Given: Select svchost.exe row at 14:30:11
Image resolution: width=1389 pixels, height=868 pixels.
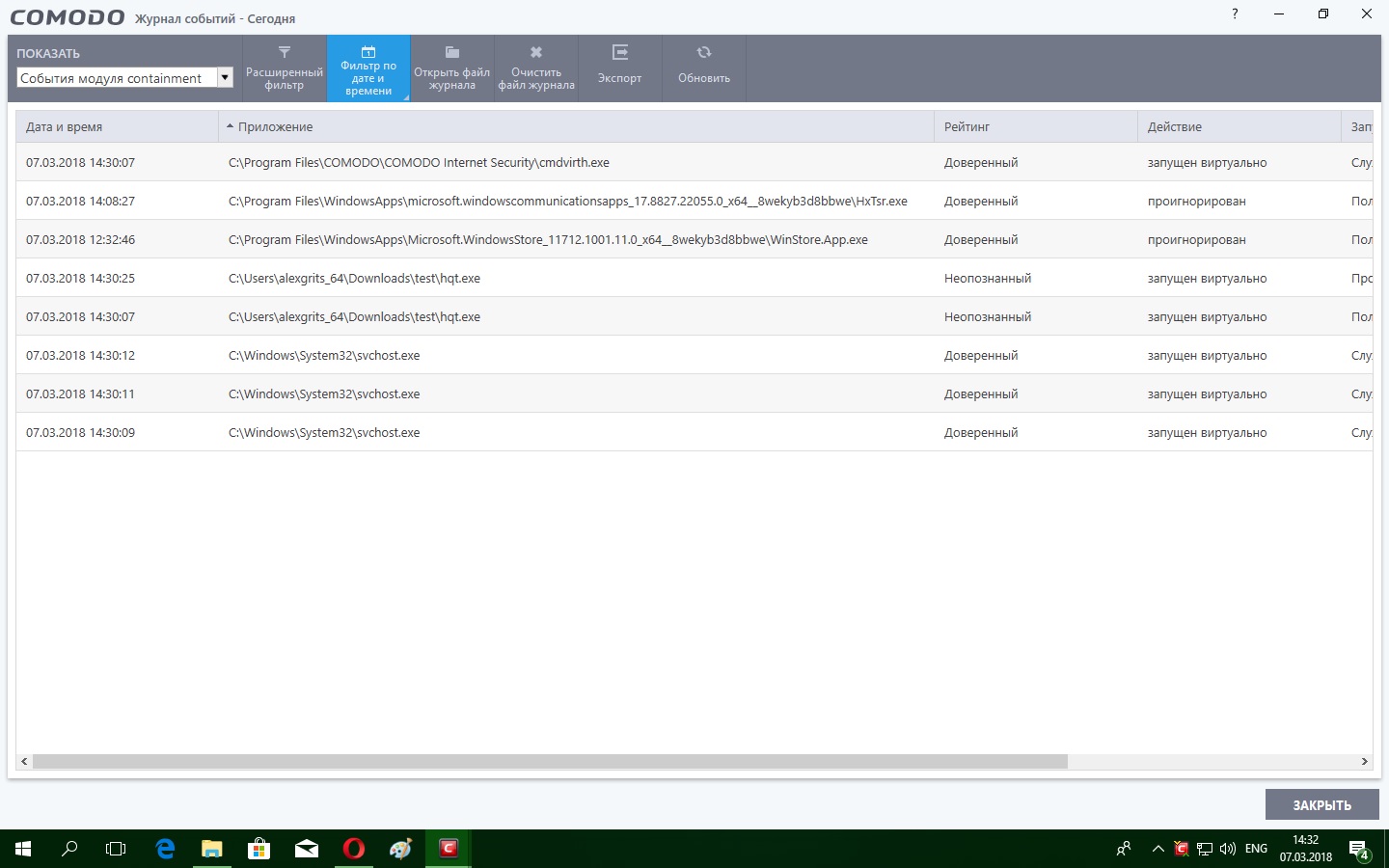Looking at the screenshot, I should coord(694,393).
